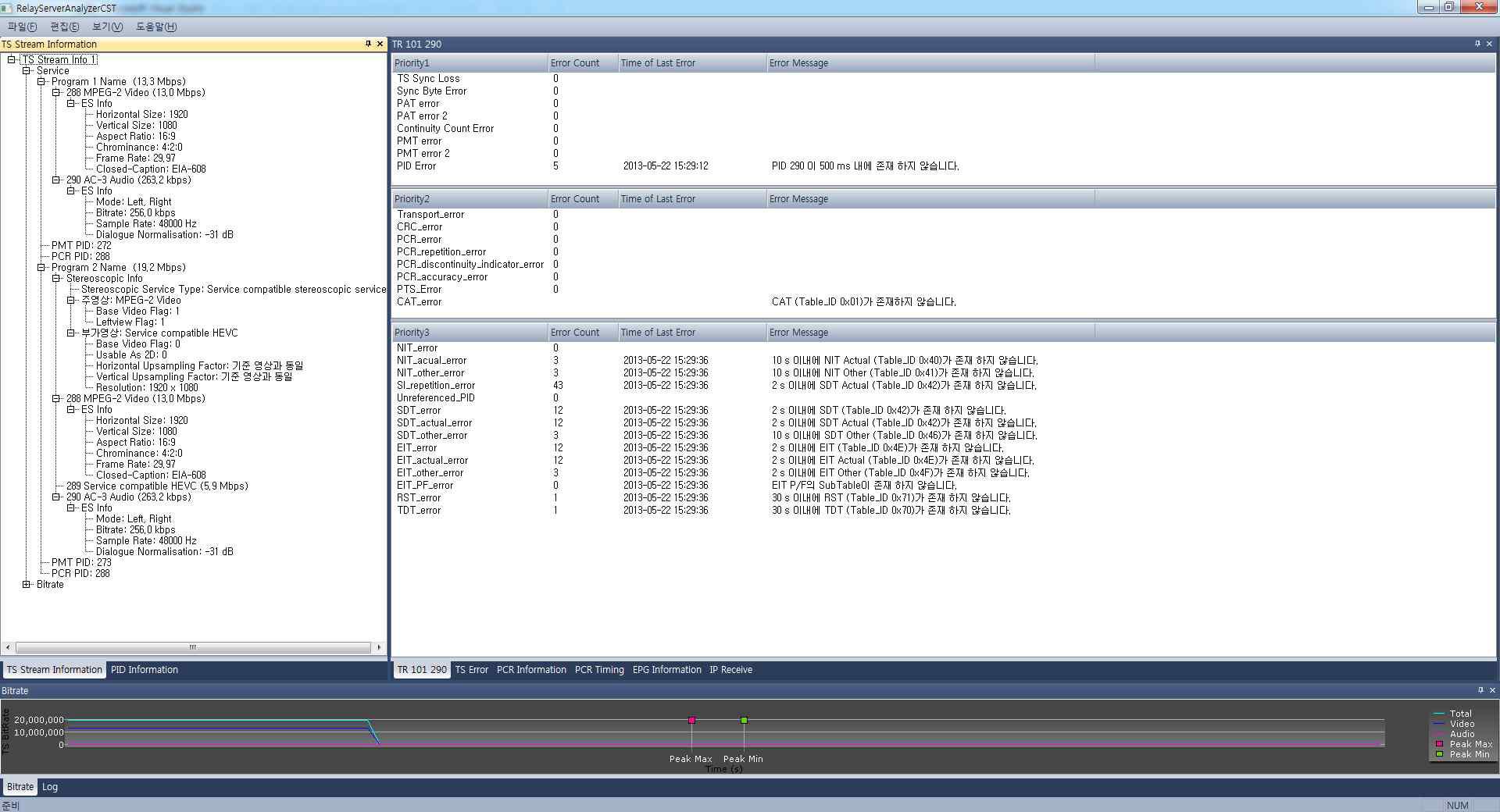Click the RelayServerAnalyzerCST title bar app icon
The height and width of the screenshot is (812, 1500).
(x=7, y=8)
